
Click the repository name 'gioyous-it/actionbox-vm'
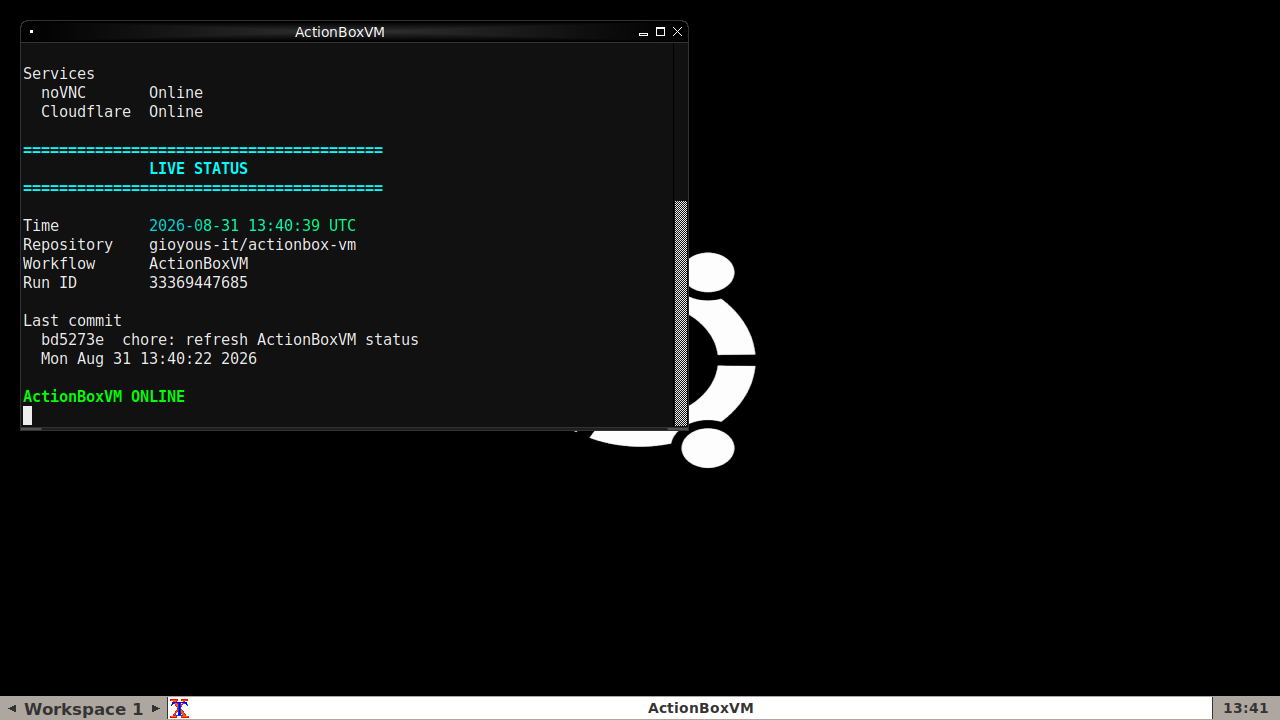tap(252, 245)
